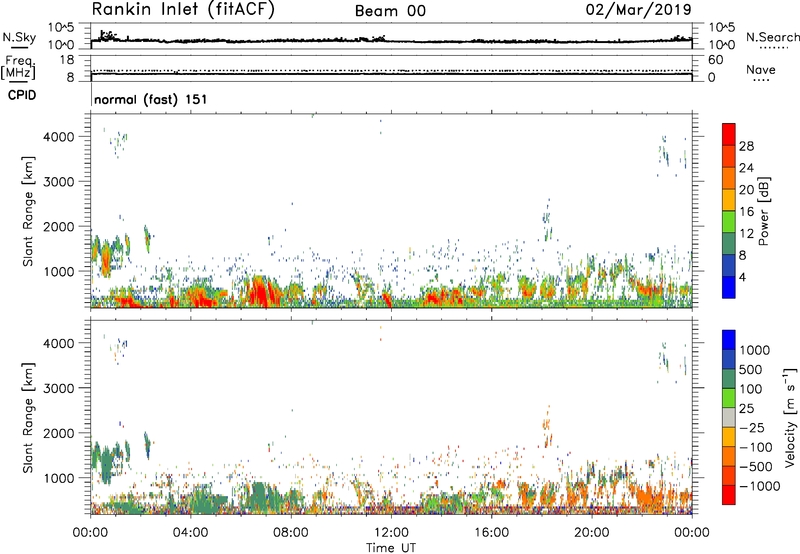Image resolution: width=800 pixels, height=554 pixels.
Task: Click the "-100" Velocity color bar label
Action: 757,447
